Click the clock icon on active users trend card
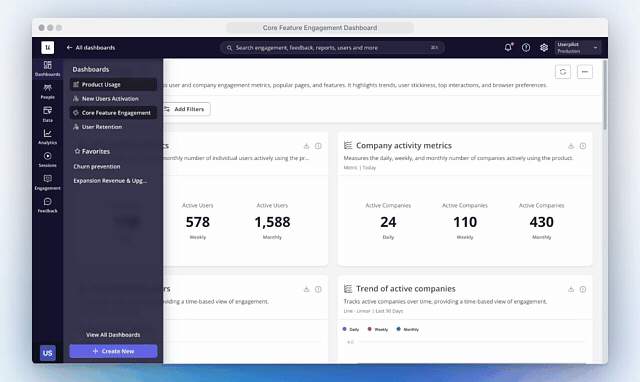Image resolution: width=640 pixels, height=382 pixels. [x=318, y=289]
